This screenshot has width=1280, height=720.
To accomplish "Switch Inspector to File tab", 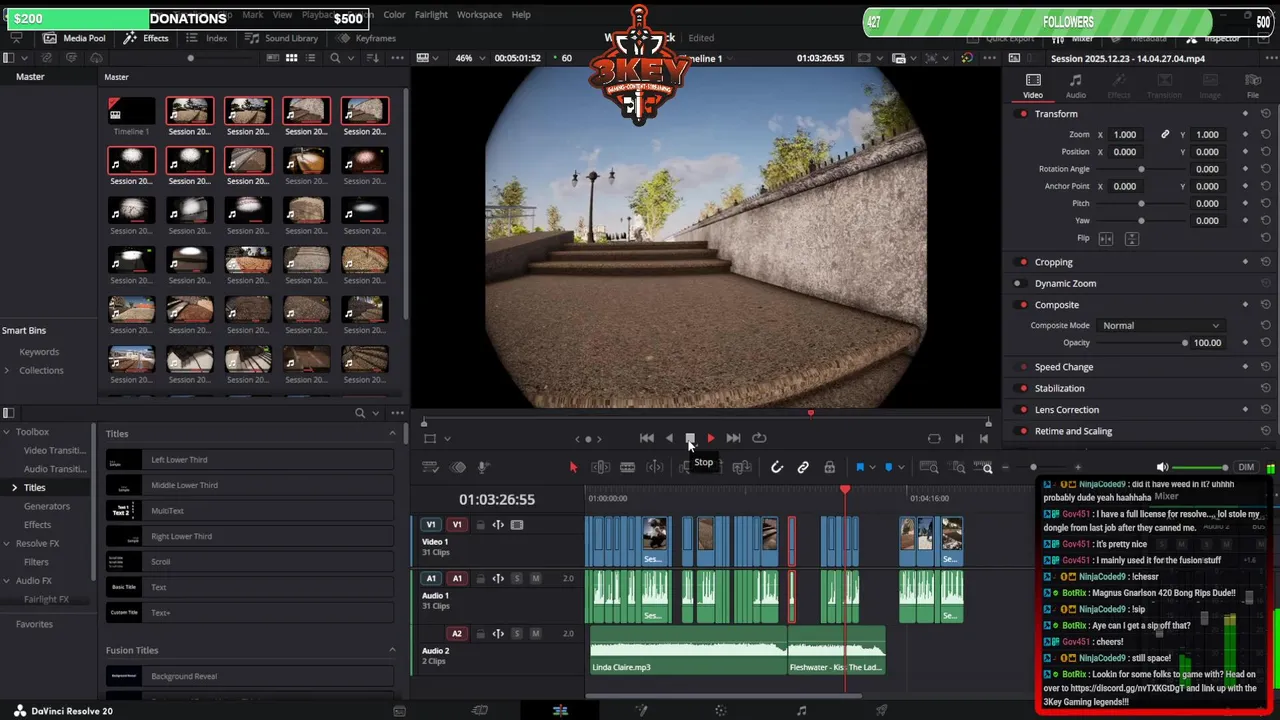I will pos(1252,86).
